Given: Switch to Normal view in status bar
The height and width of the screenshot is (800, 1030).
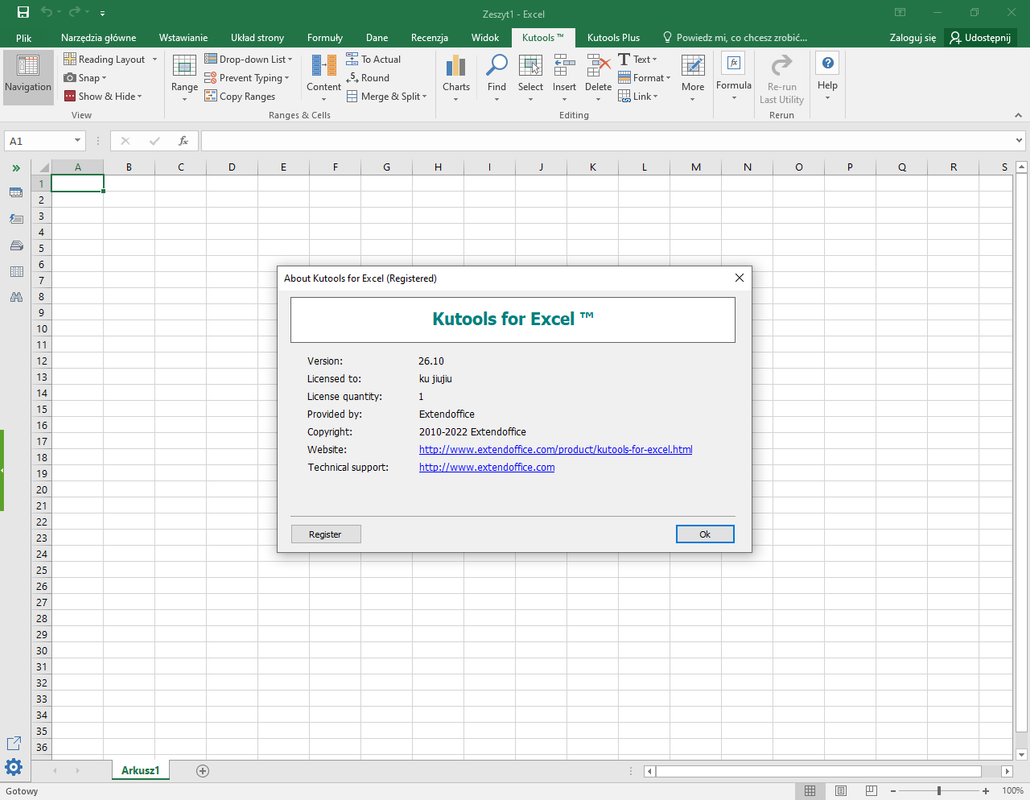Looking at the screenshot, I should pyautogui.click(x=810, y=791).
